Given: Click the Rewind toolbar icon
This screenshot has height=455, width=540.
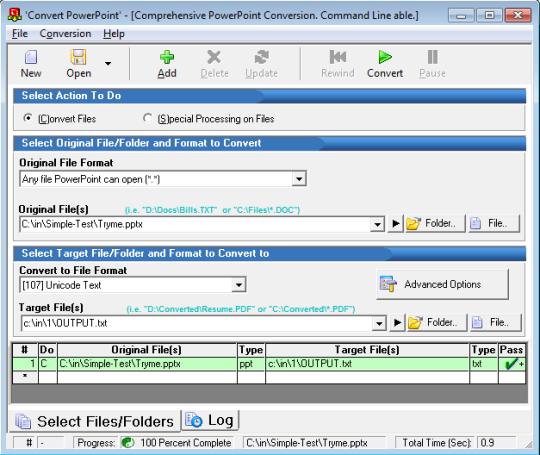Looking at the screenshot, I should tap(338, 57).
